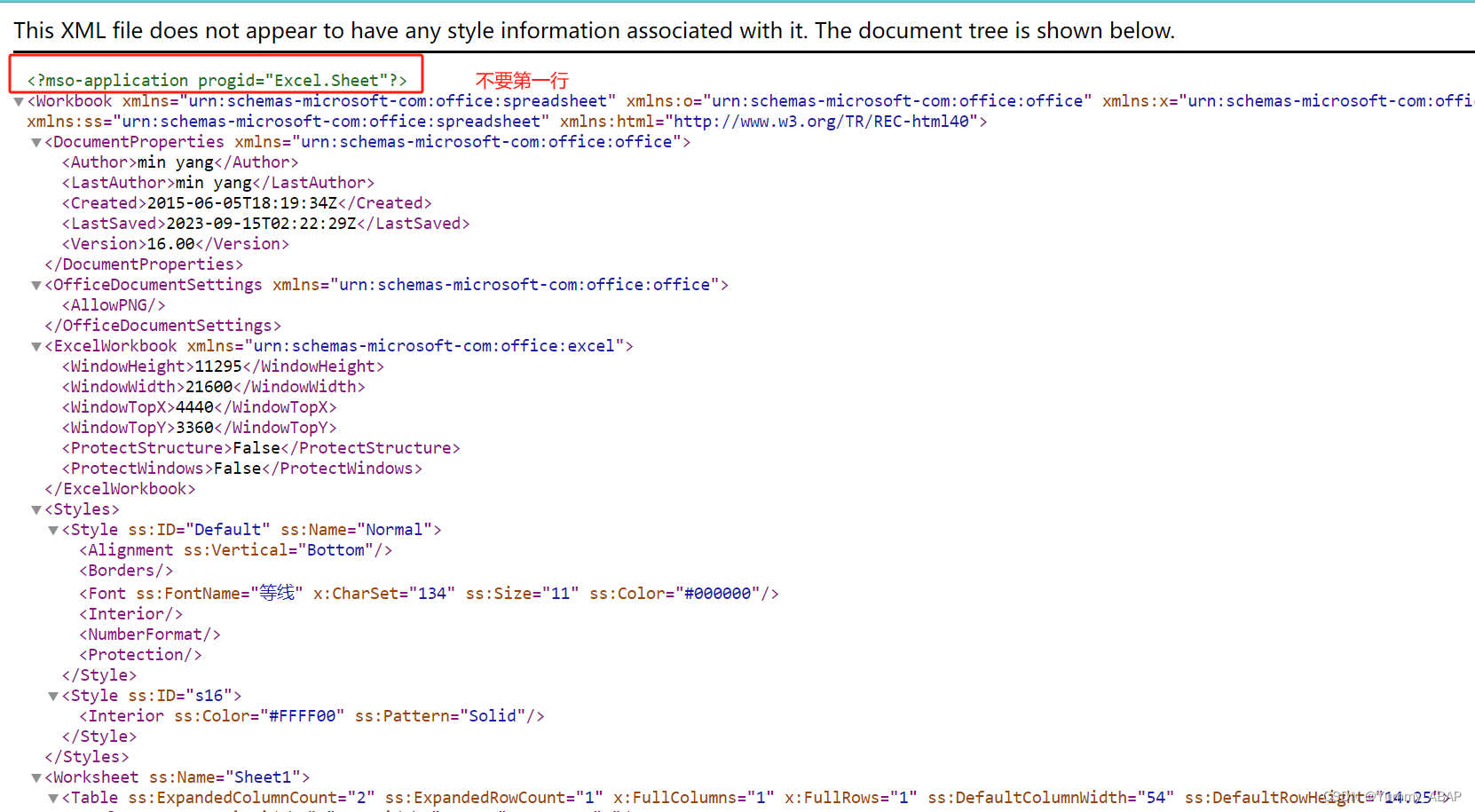The height and width of the screenshot is (812, 1475).
Task: Click the Chinese annotation 不要第一行
Action: pos(521,80)
